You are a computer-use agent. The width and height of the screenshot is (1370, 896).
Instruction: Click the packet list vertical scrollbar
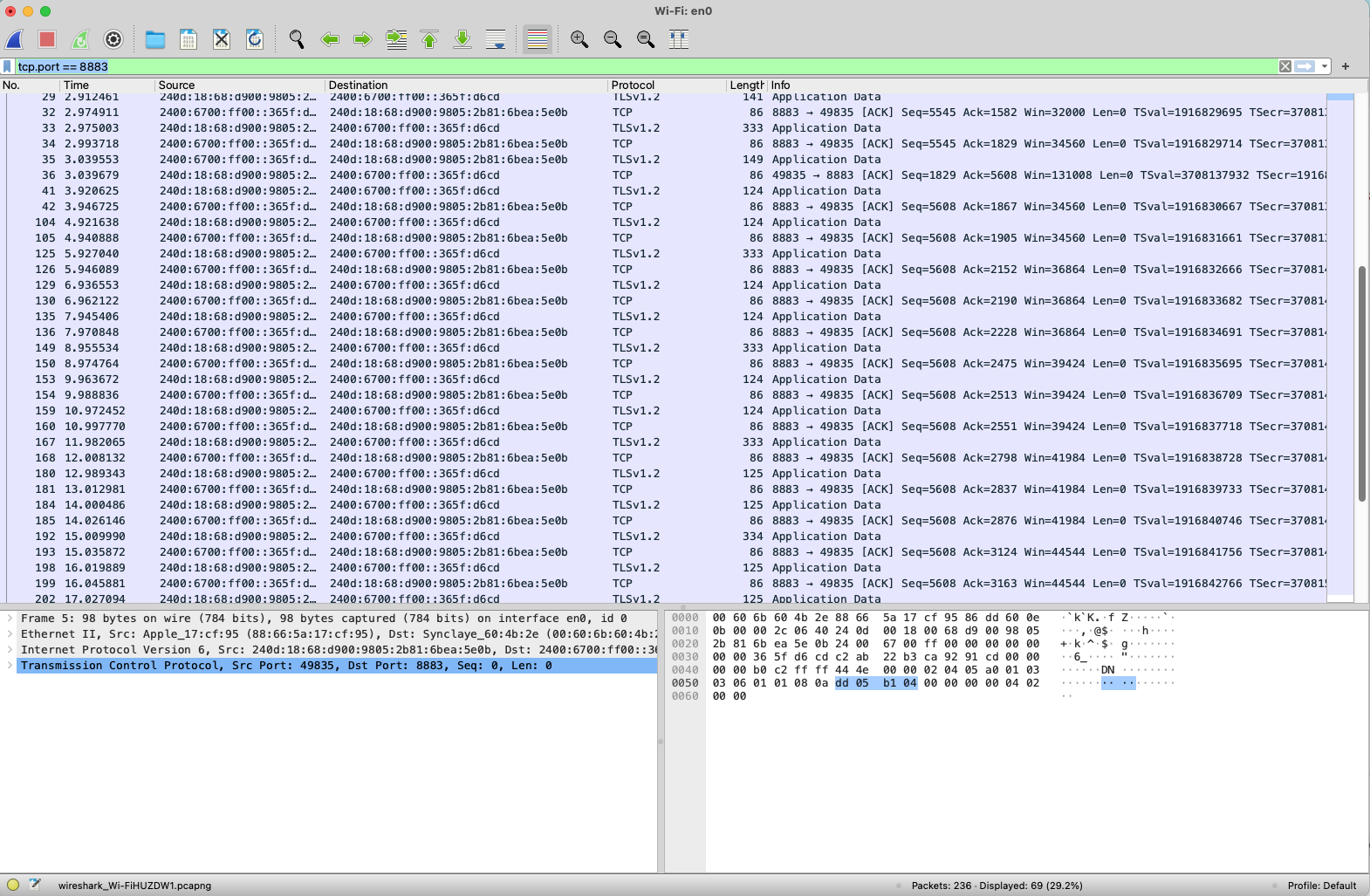pyautogui.click(x=1361, y=384)
